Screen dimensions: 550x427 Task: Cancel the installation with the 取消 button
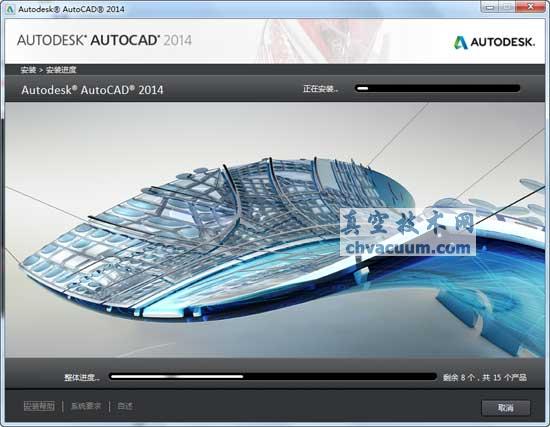[x=505, y=408]
